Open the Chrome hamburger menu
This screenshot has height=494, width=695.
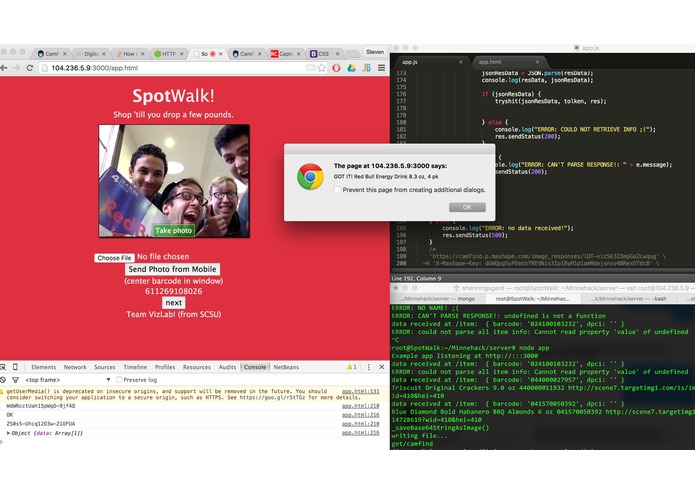pyautogui.click(x=381, y=68)
